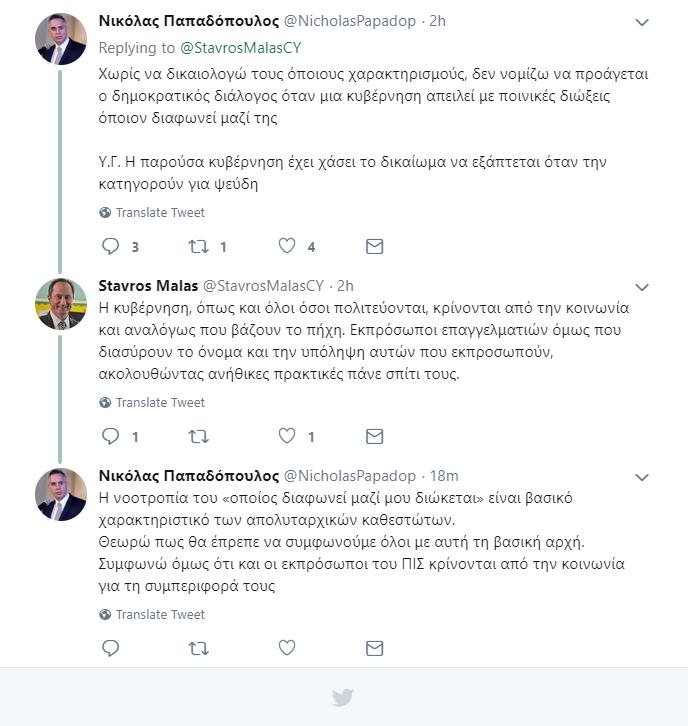
Task: Reply to Stavros Malas's tweet
Action: pos(111,437)
